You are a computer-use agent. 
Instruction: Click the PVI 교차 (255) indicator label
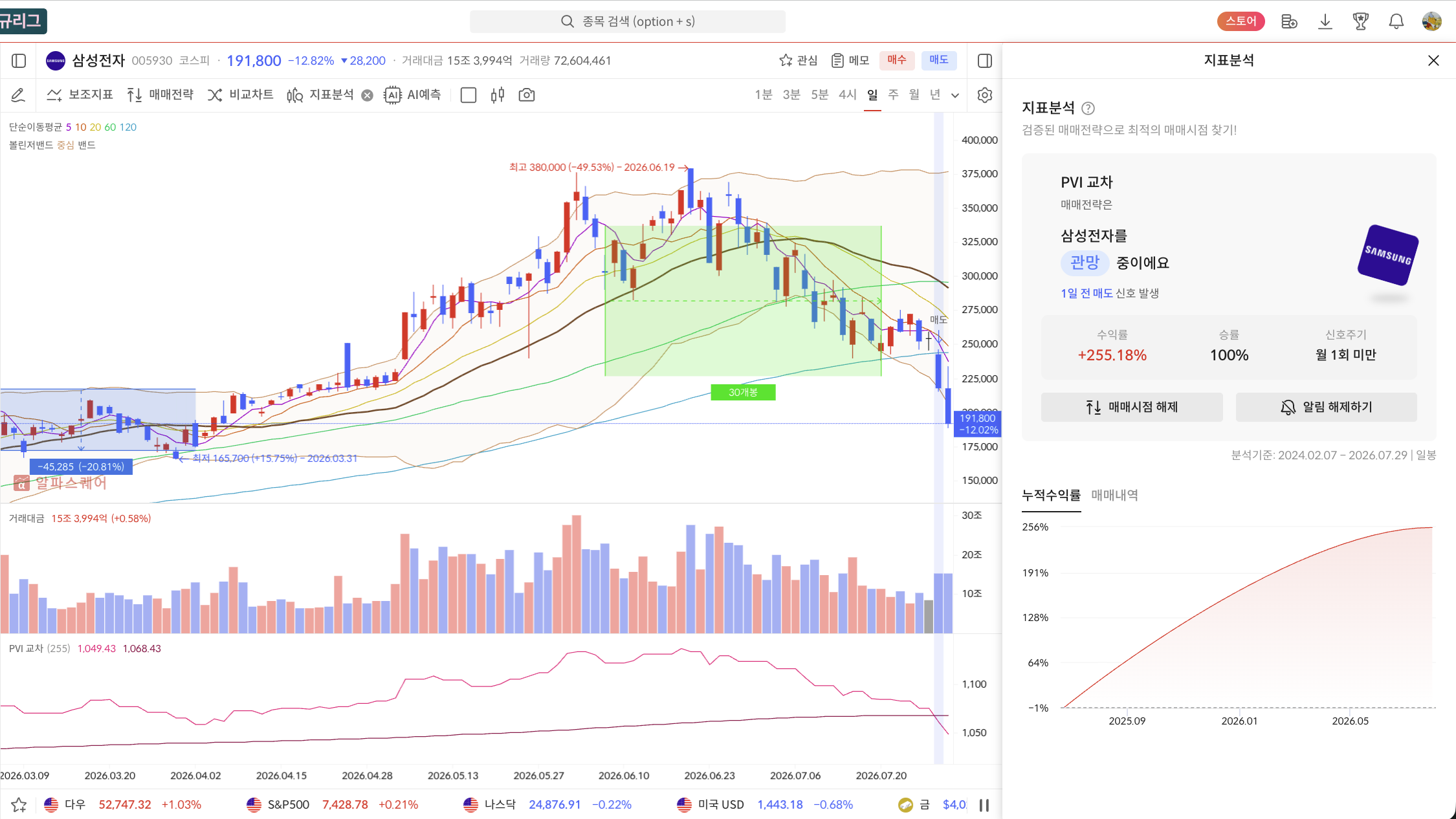[x=39, y=648]
